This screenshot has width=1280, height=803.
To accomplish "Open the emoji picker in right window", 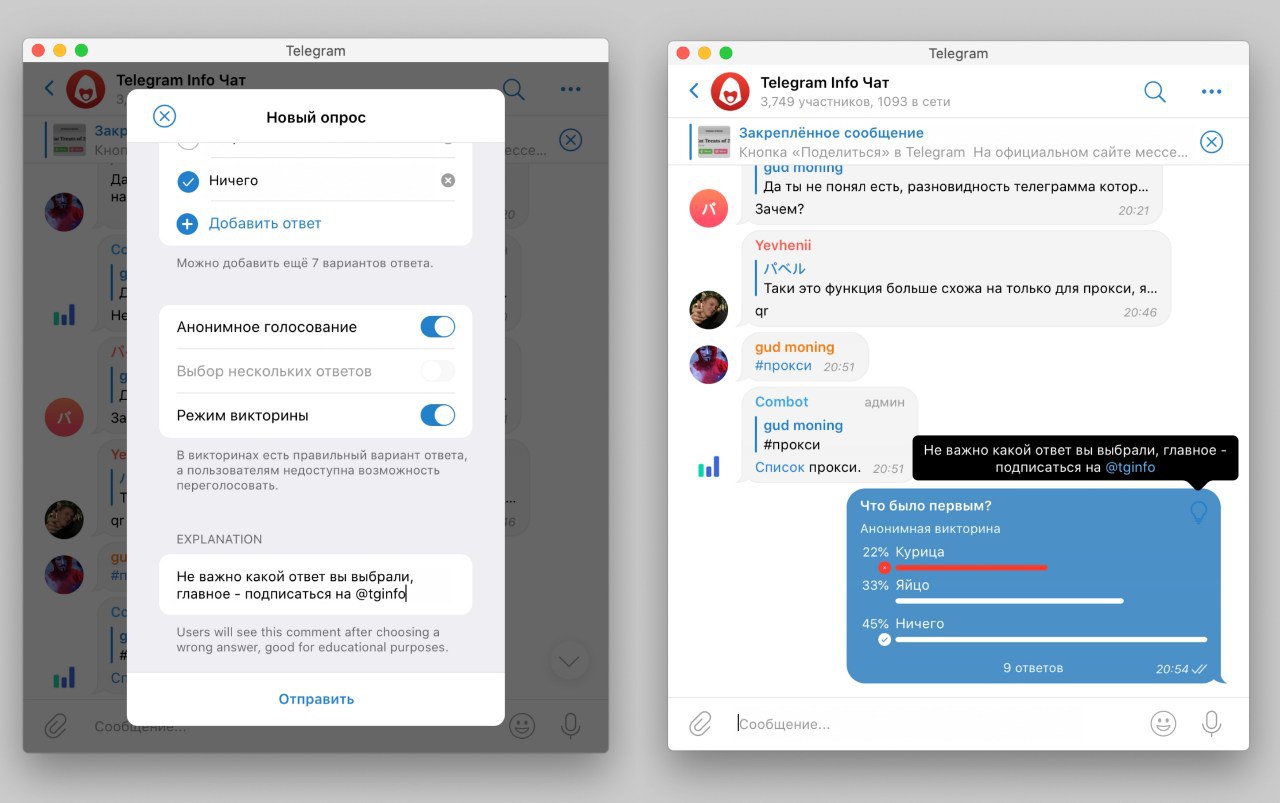I will pyautogui.click(x=1163, y=723).
